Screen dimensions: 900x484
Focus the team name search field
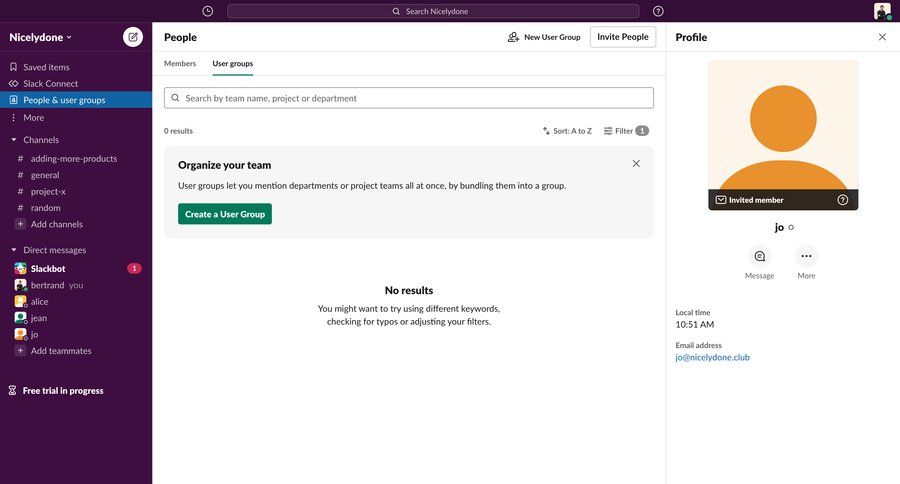tap(409, 98)
